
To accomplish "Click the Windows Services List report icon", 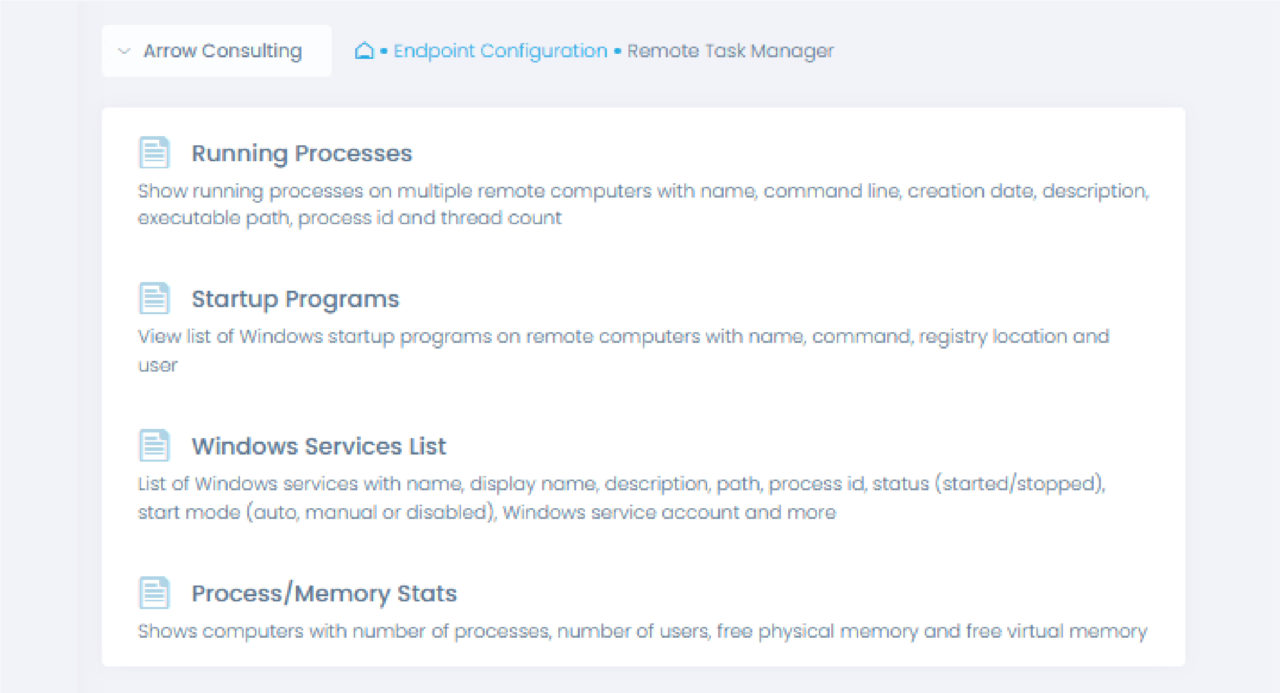I will tap(154, 445).
